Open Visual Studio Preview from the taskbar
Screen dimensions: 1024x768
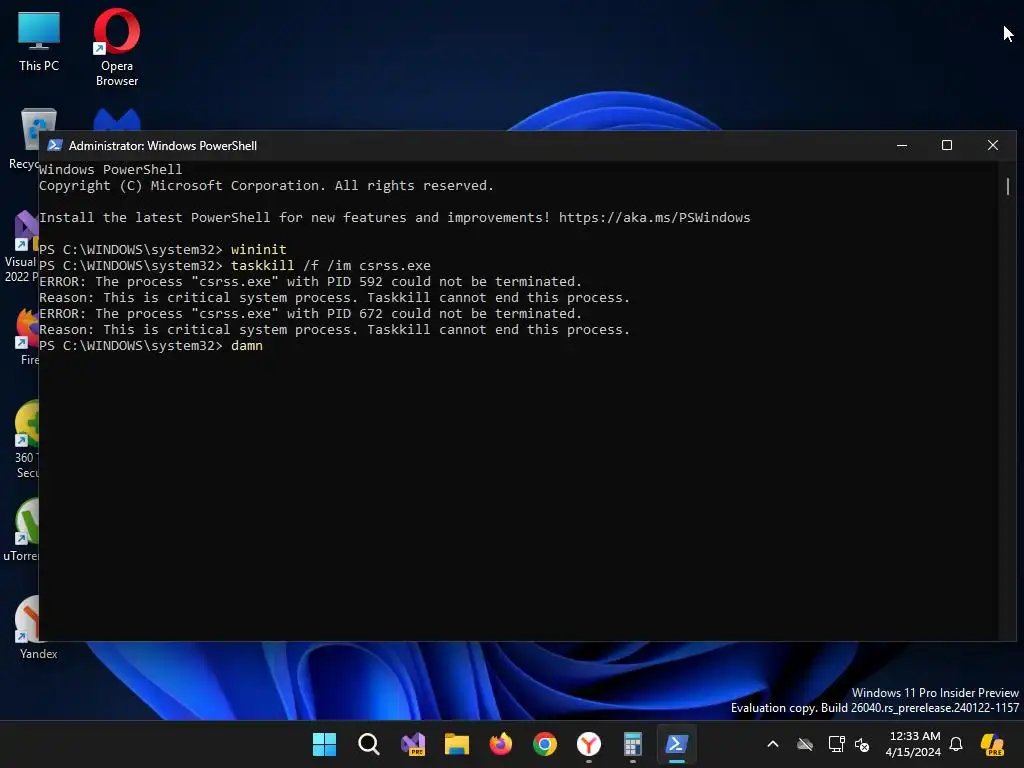point(413,744)
